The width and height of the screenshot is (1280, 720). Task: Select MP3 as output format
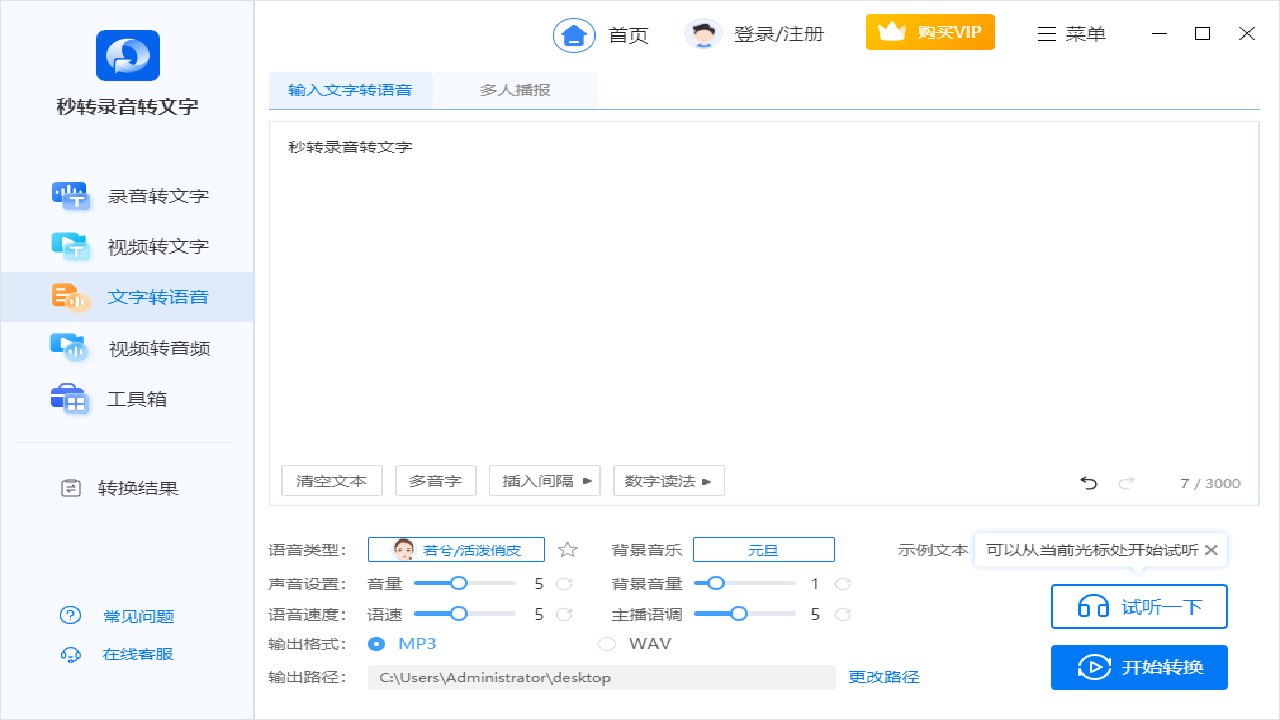pos(376,643)
